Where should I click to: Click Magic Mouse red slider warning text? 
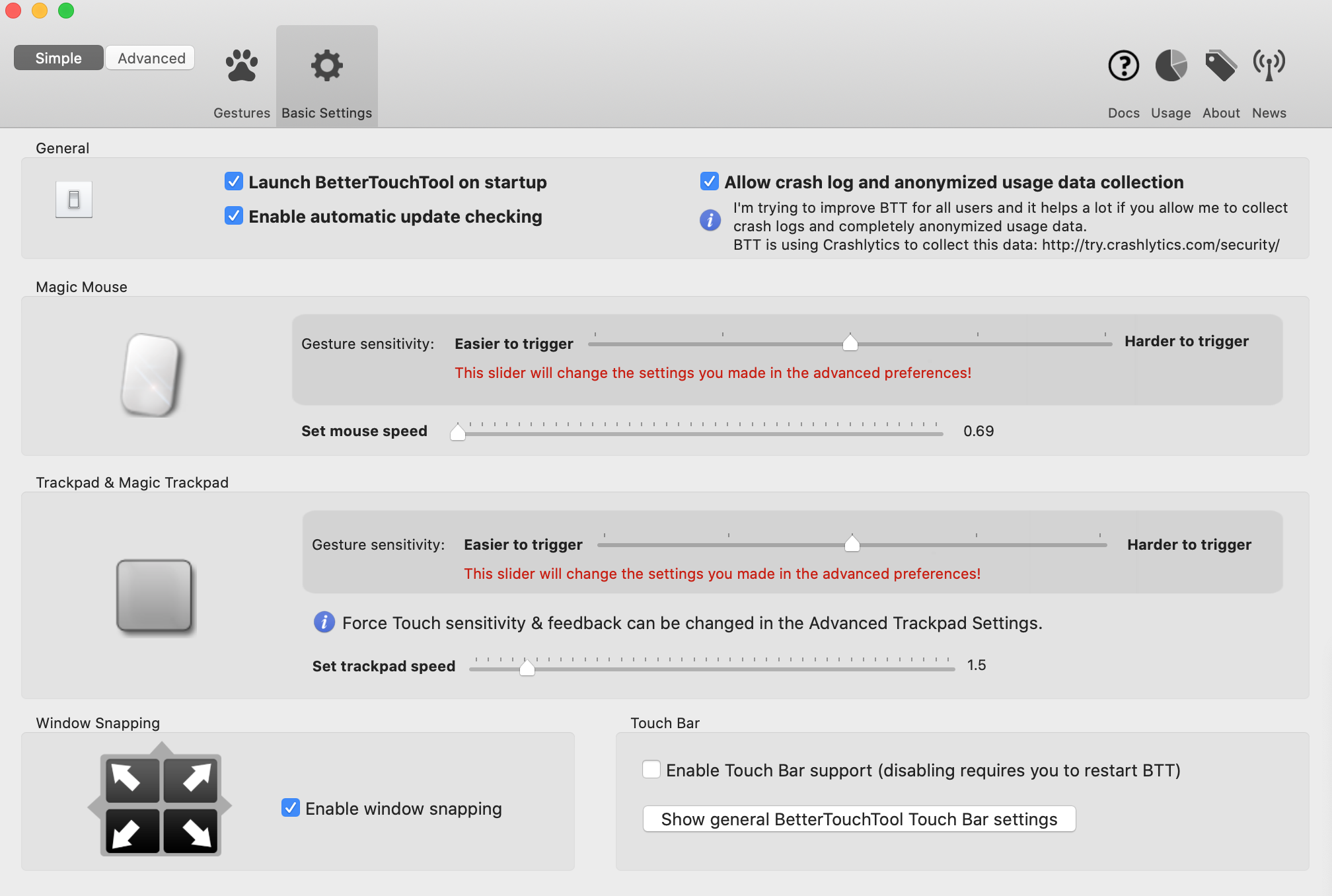pyautogui.click(x=713, y=373)
